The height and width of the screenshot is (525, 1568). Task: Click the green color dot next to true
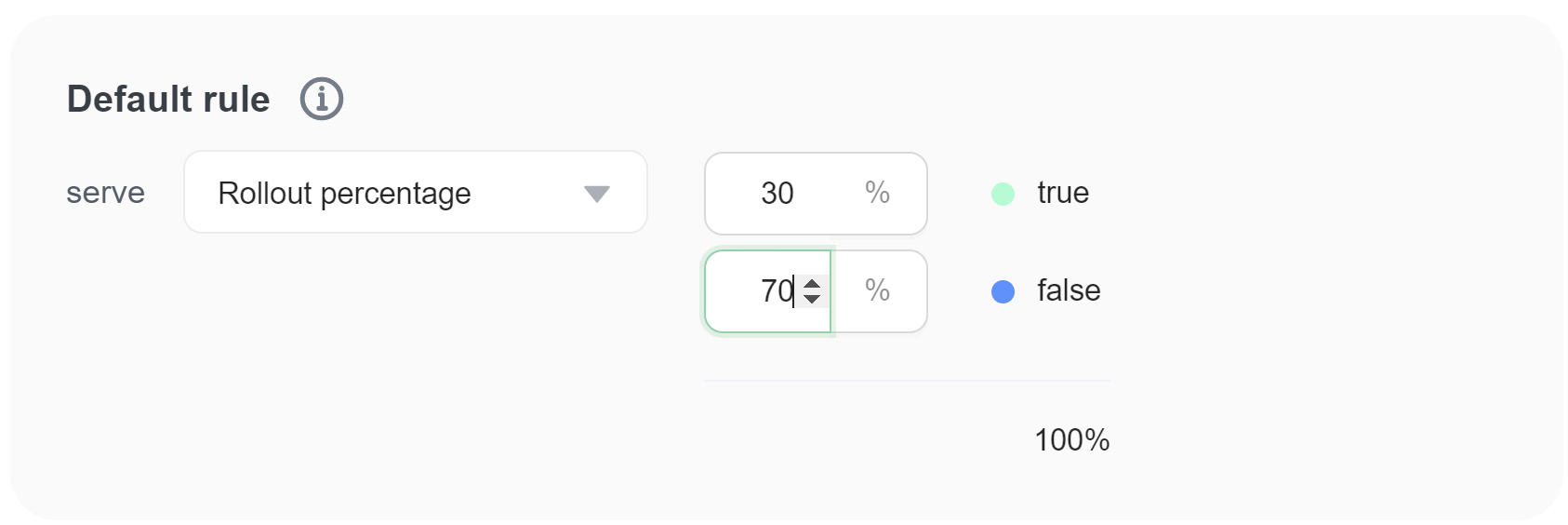(1003, 194)
